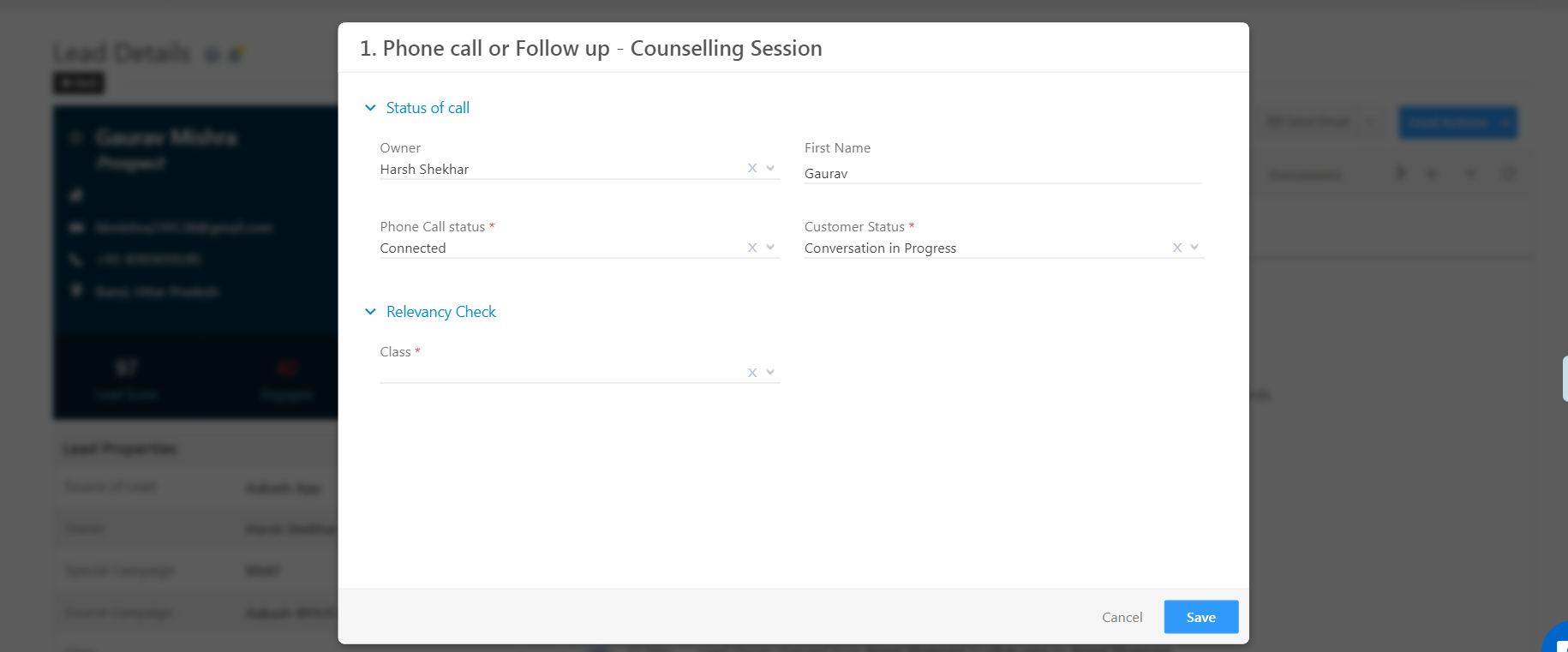Expand the Phone Call status dropdown

point(770,248)
